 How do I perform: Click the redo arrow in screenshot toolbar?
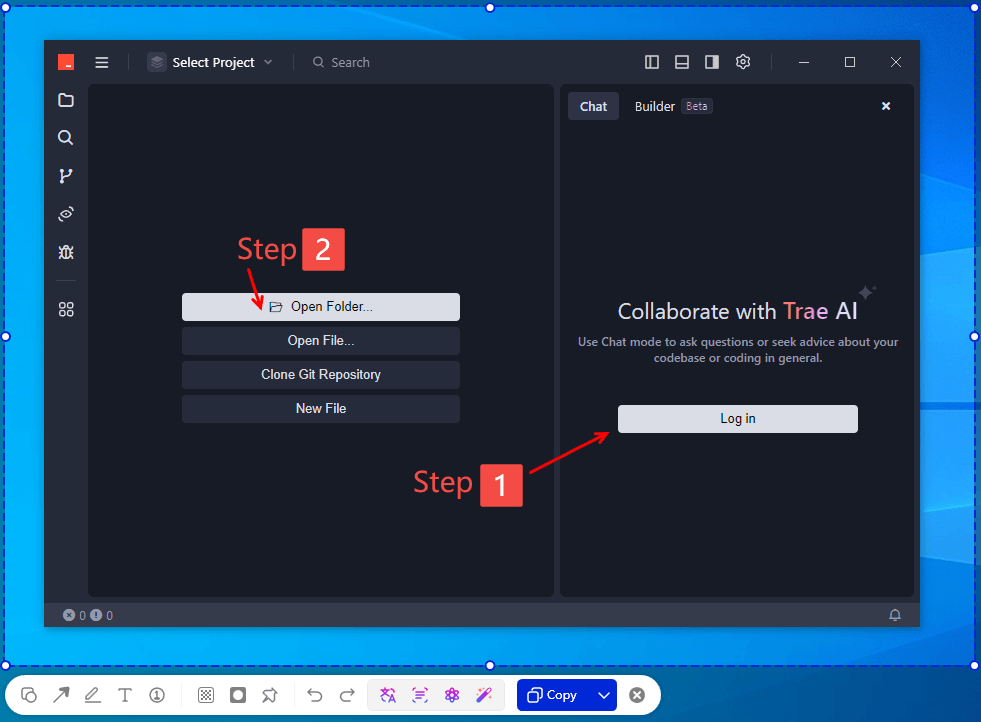[x=347, y=695]
